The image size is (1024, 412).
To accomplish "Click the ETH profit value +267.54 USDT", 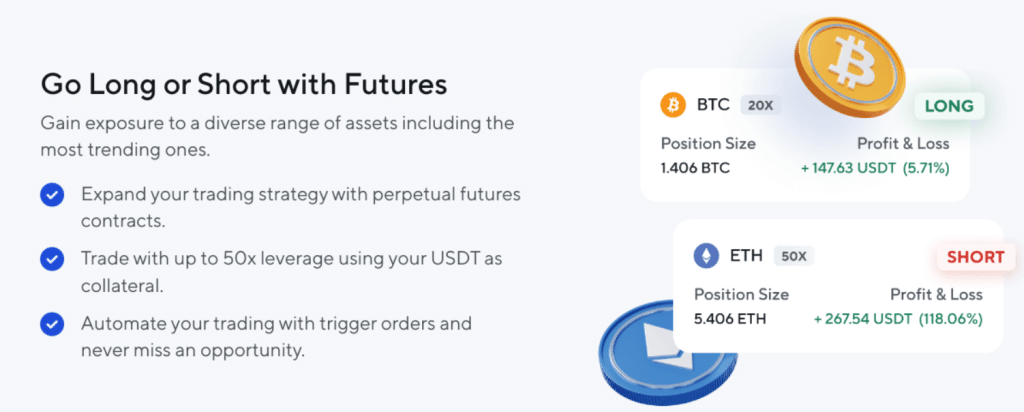I will 866,318.
